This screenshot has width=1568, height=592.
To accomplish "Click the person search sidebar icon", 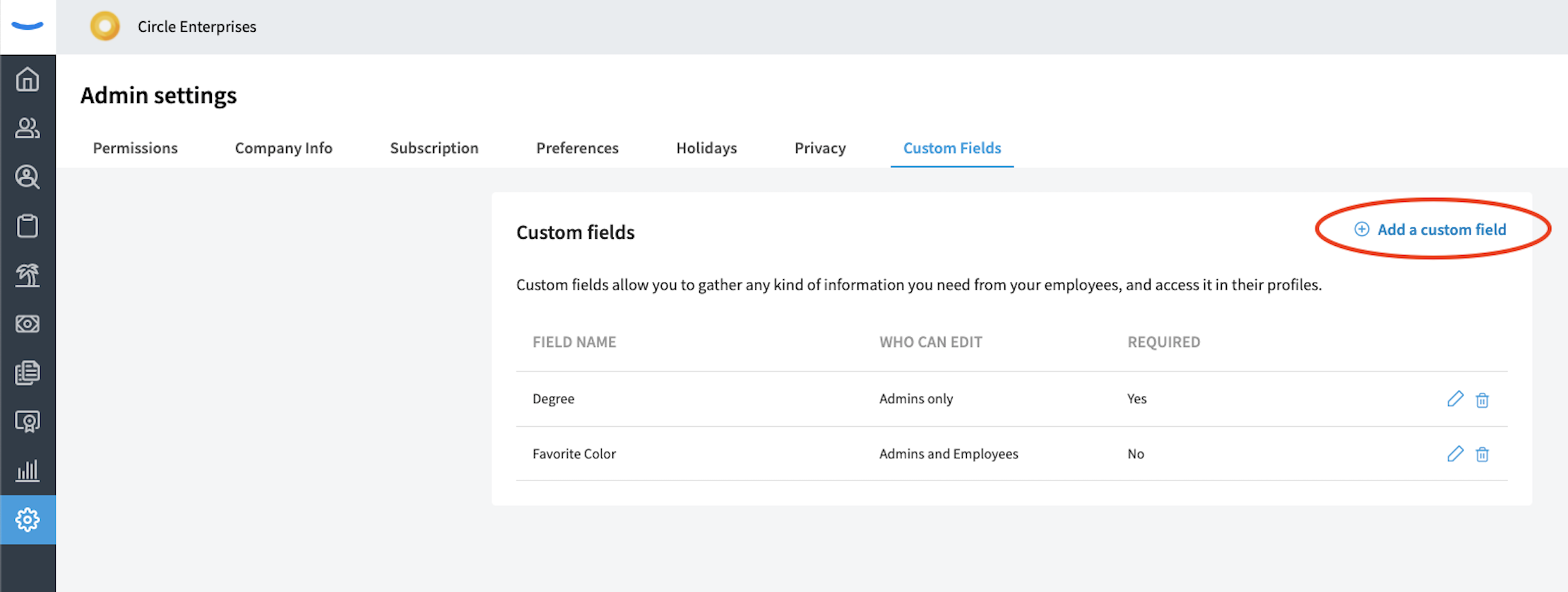I will point(28,177).
